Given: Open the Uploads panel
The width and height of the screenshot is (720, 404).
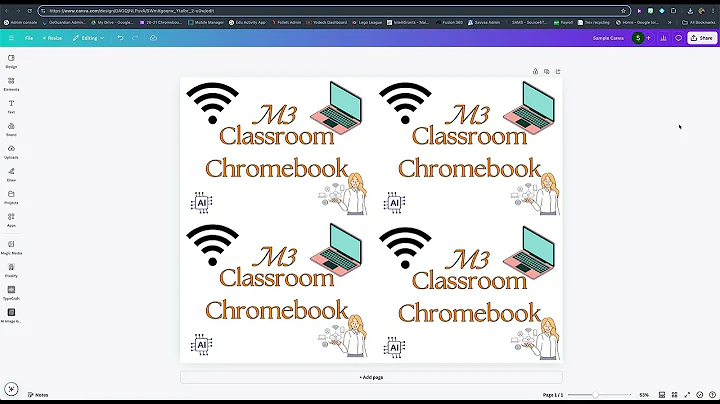Looking at the screenshot, I should (11, 152).
